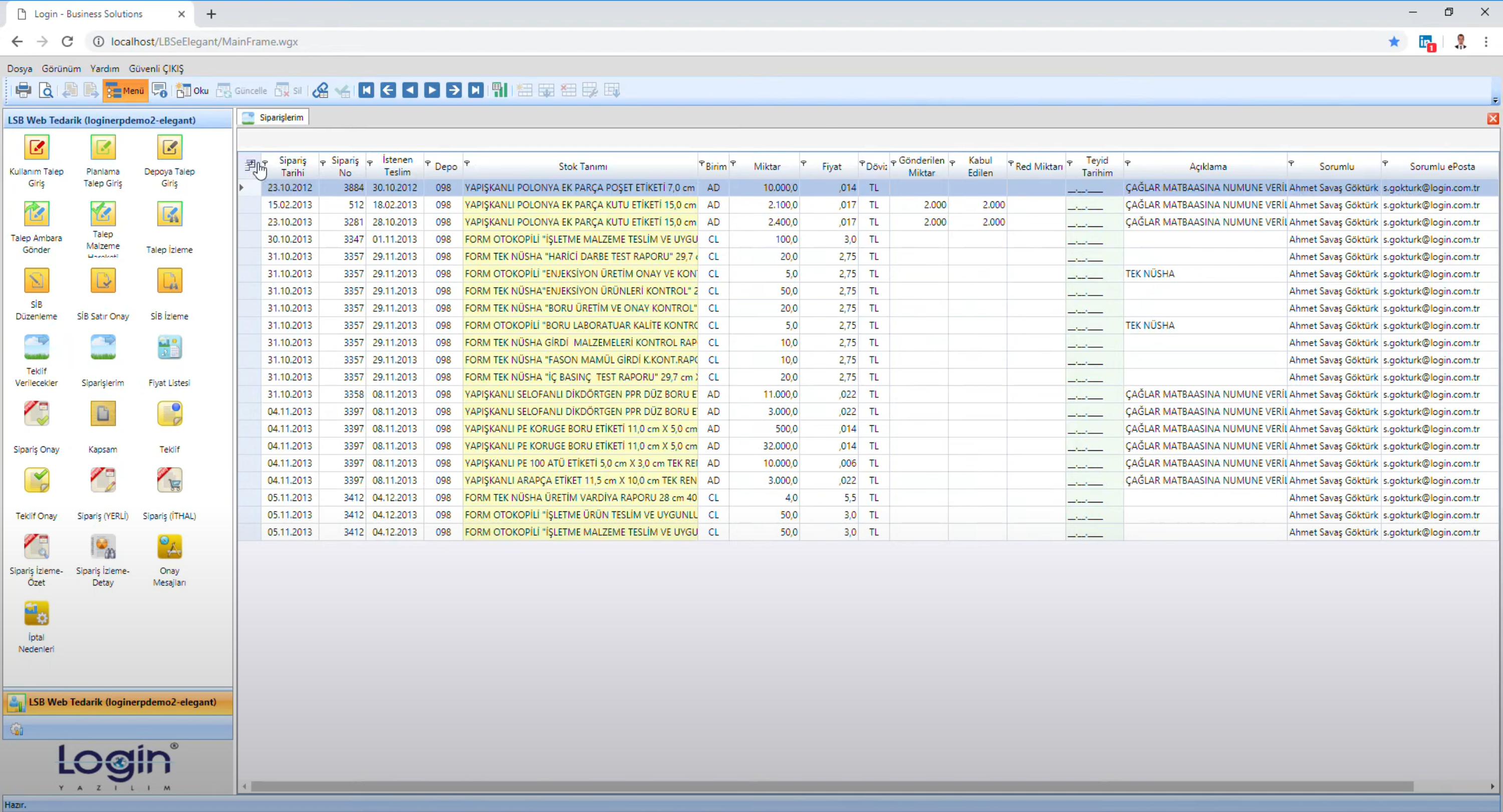
Task: Expand the toolbar overflow arrow at the right edge
Action: coord(1495,100)
